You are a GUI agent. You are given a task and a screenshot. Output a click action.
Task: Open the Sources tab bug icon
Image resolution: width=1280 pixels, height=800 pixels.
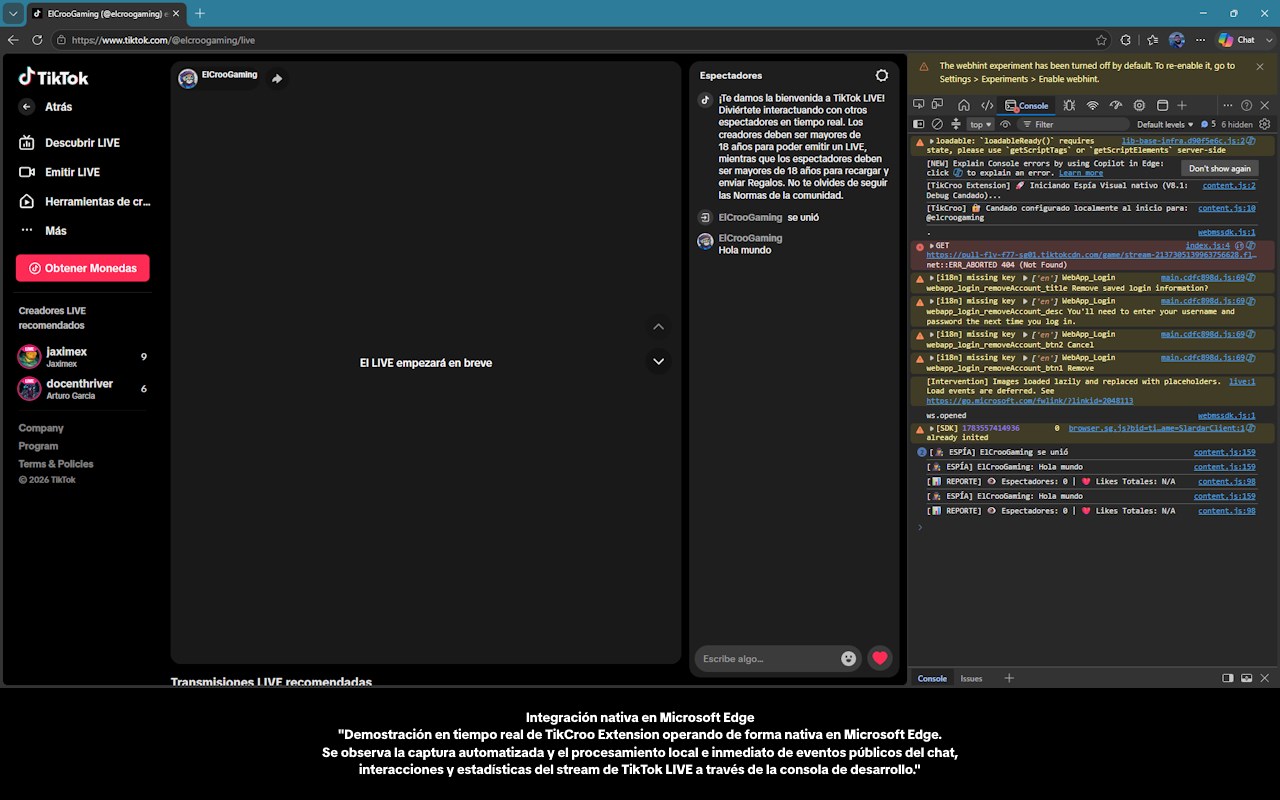(x=1069, y=105)
